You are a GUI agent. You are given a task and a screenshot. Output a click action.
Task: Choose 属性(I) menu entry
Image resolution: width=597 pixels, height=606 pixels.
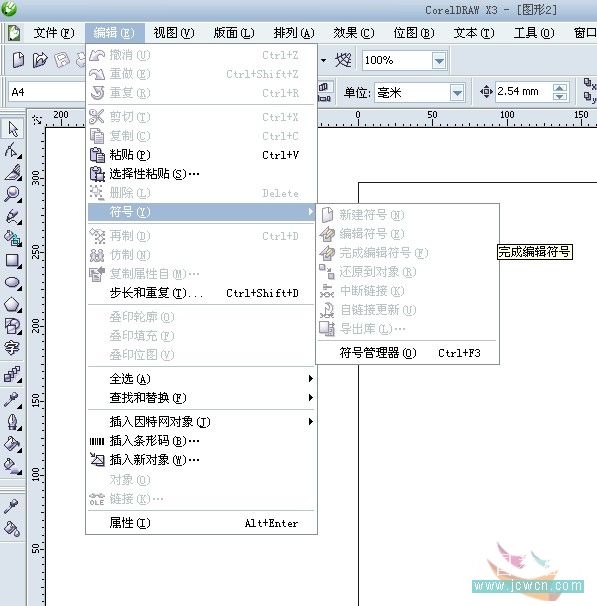(x=201, y=523)
